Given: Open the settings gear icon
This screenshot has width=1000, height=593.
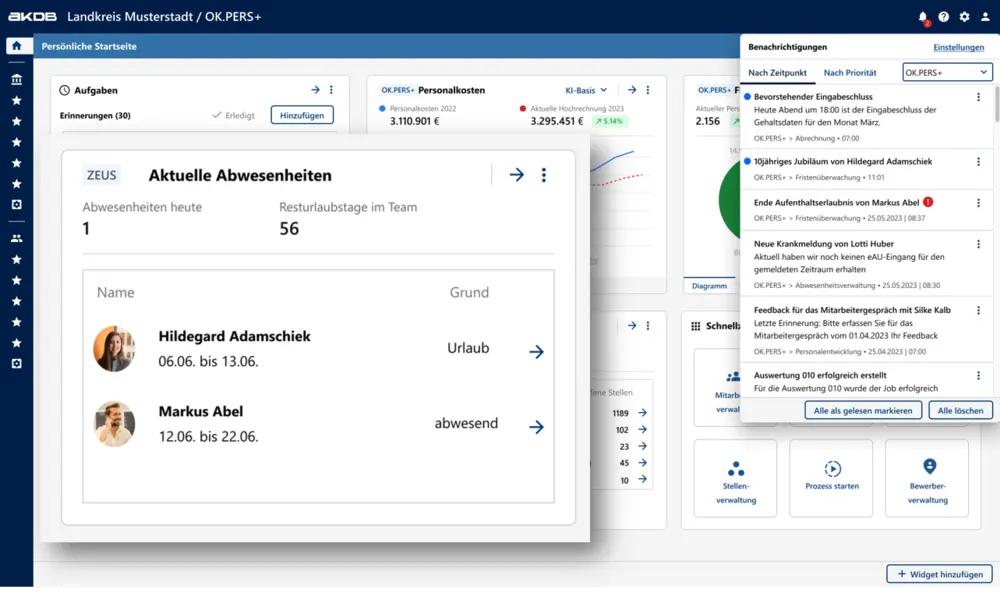Looking at the screenshot, I should coord(964,17).
